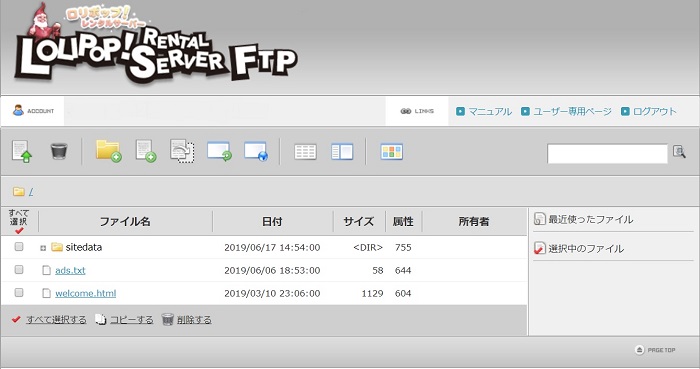Click the sitedata folder name
The height and width of the screenshot is (369, 700).
[x=83, y=247]
